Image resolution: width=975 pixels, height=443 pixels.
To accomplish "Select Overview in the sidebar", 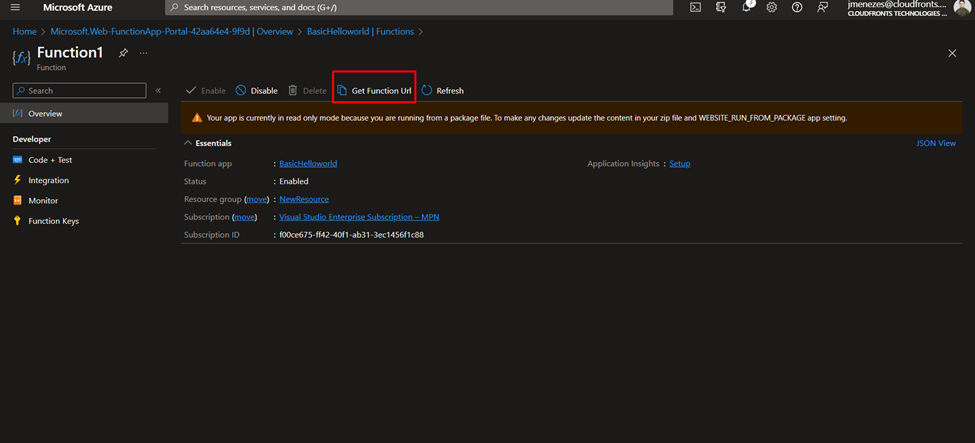I will 84,114.
